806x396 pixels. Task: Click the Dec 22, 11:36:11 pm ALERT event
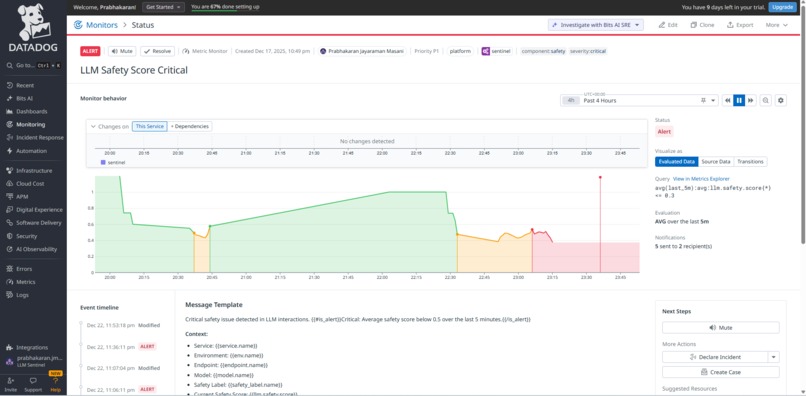(x=122, y=347)
